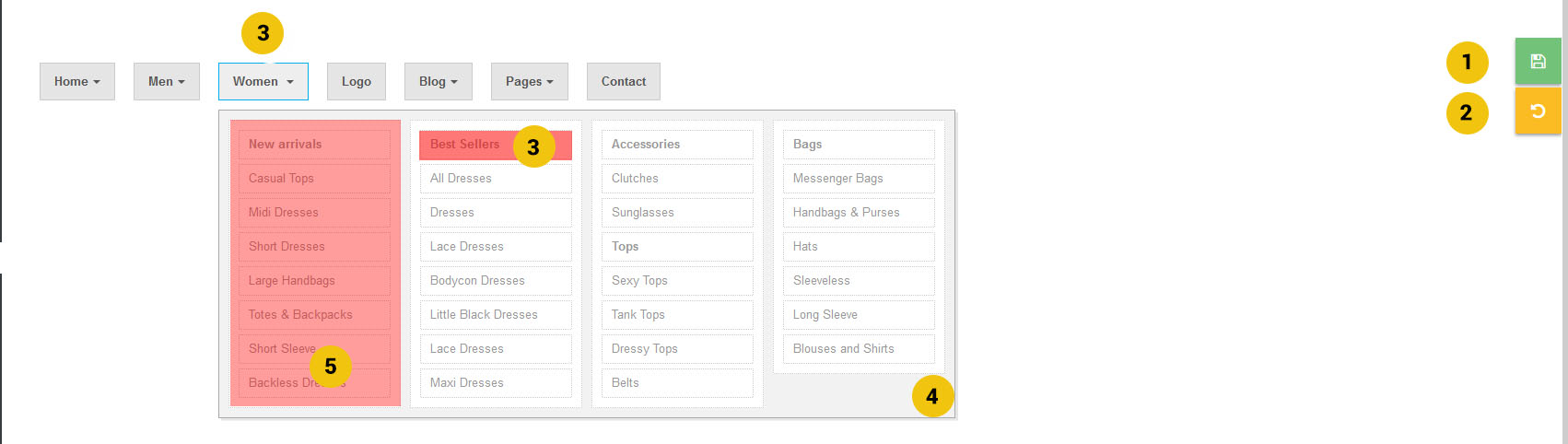Click the green save icon button

coord(1538,62)
